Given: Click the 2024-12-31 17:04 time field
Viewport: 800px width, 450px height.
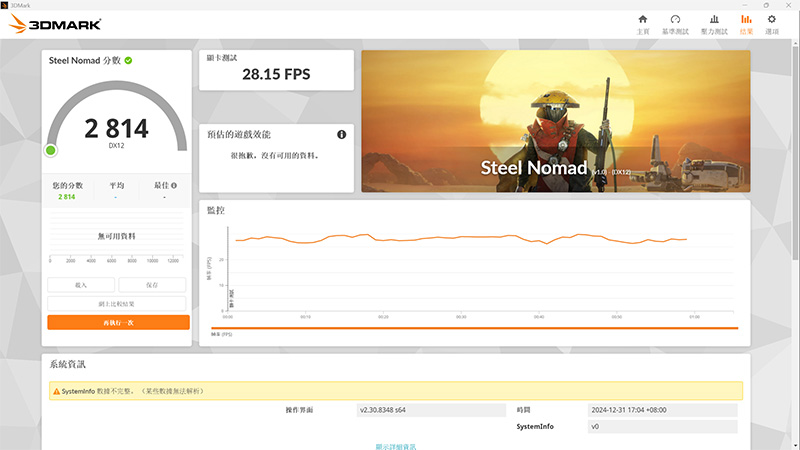Looking at the screenshot, I should [x=662, y=410].
